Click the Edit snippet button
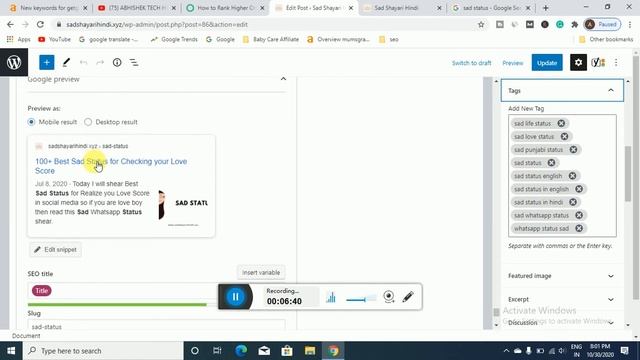 click(x=56, y=249)
